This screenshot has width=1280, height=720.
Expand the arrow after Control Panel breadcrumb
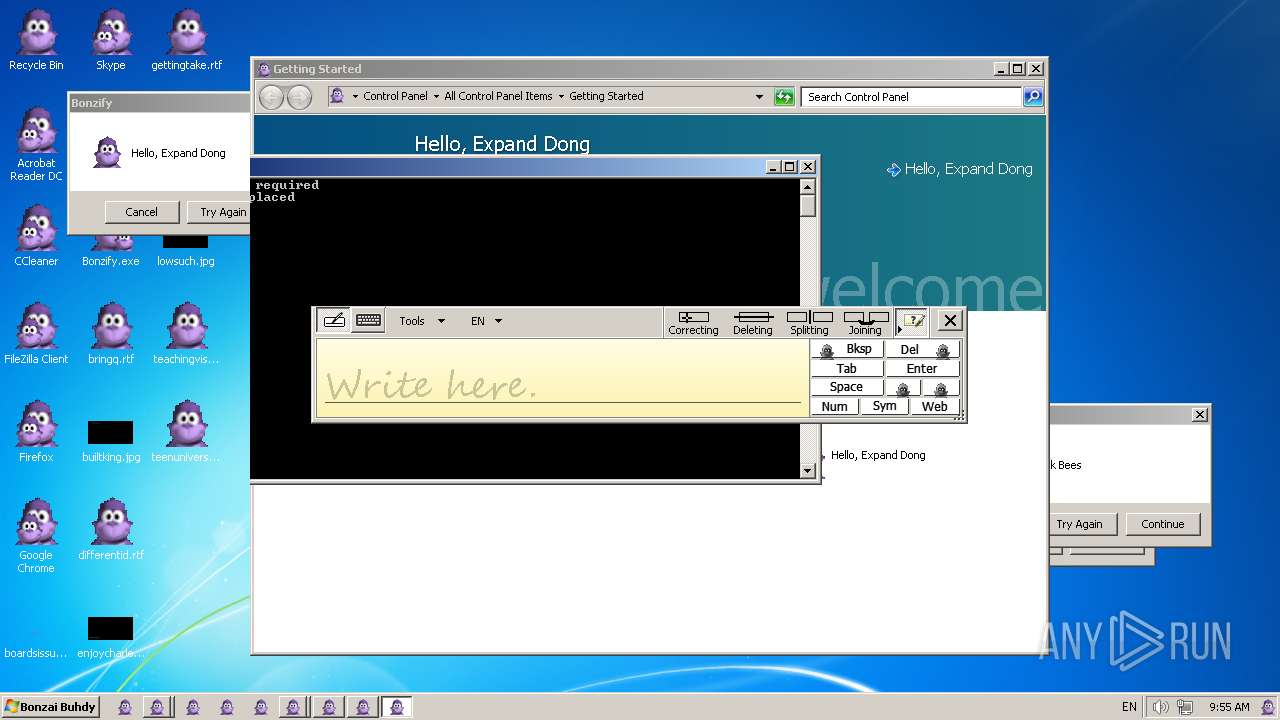pyautogui.click(x=436, y=97)
